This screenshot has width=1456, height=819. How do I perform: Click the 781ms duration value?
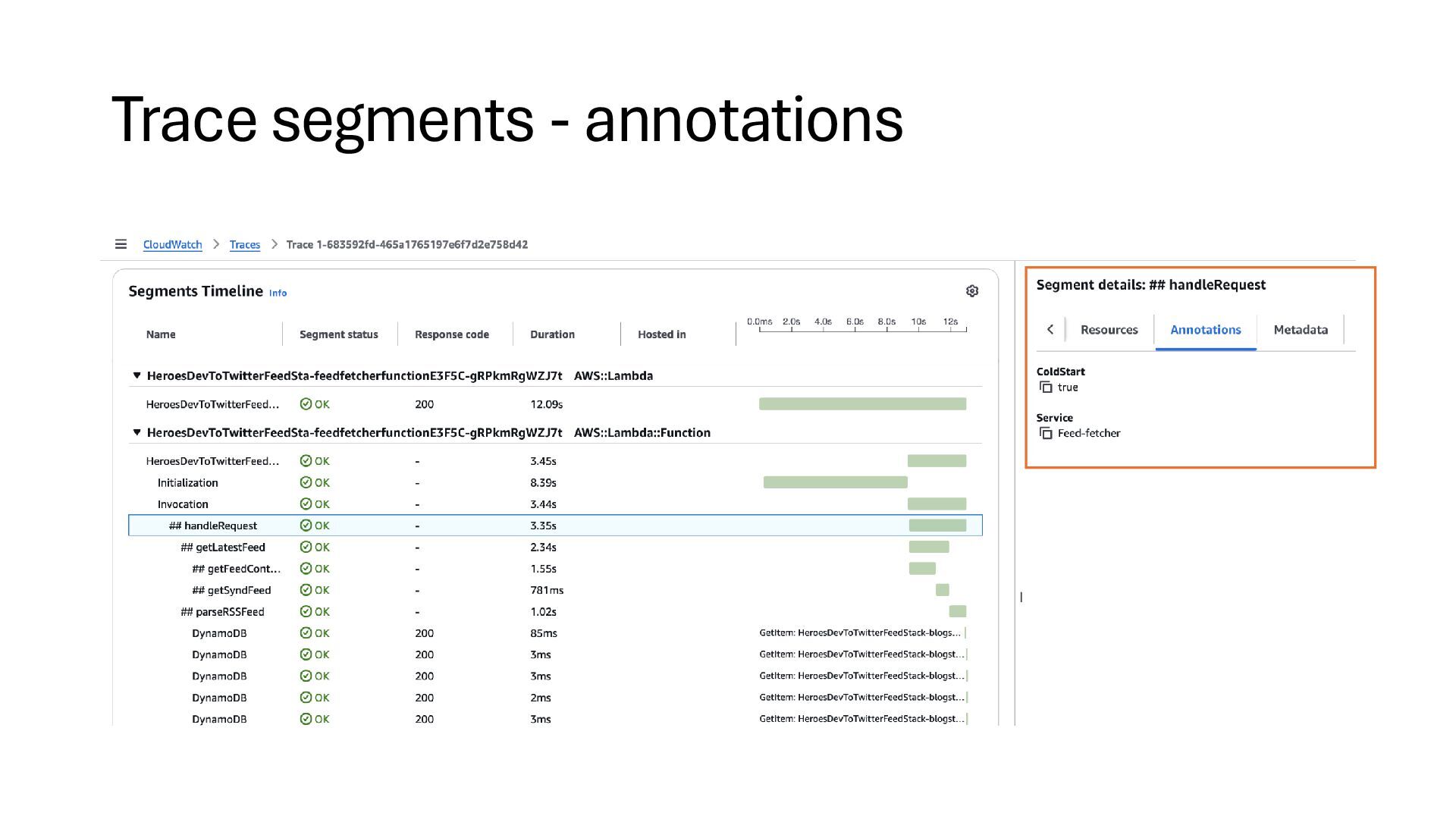coord(547,590)
